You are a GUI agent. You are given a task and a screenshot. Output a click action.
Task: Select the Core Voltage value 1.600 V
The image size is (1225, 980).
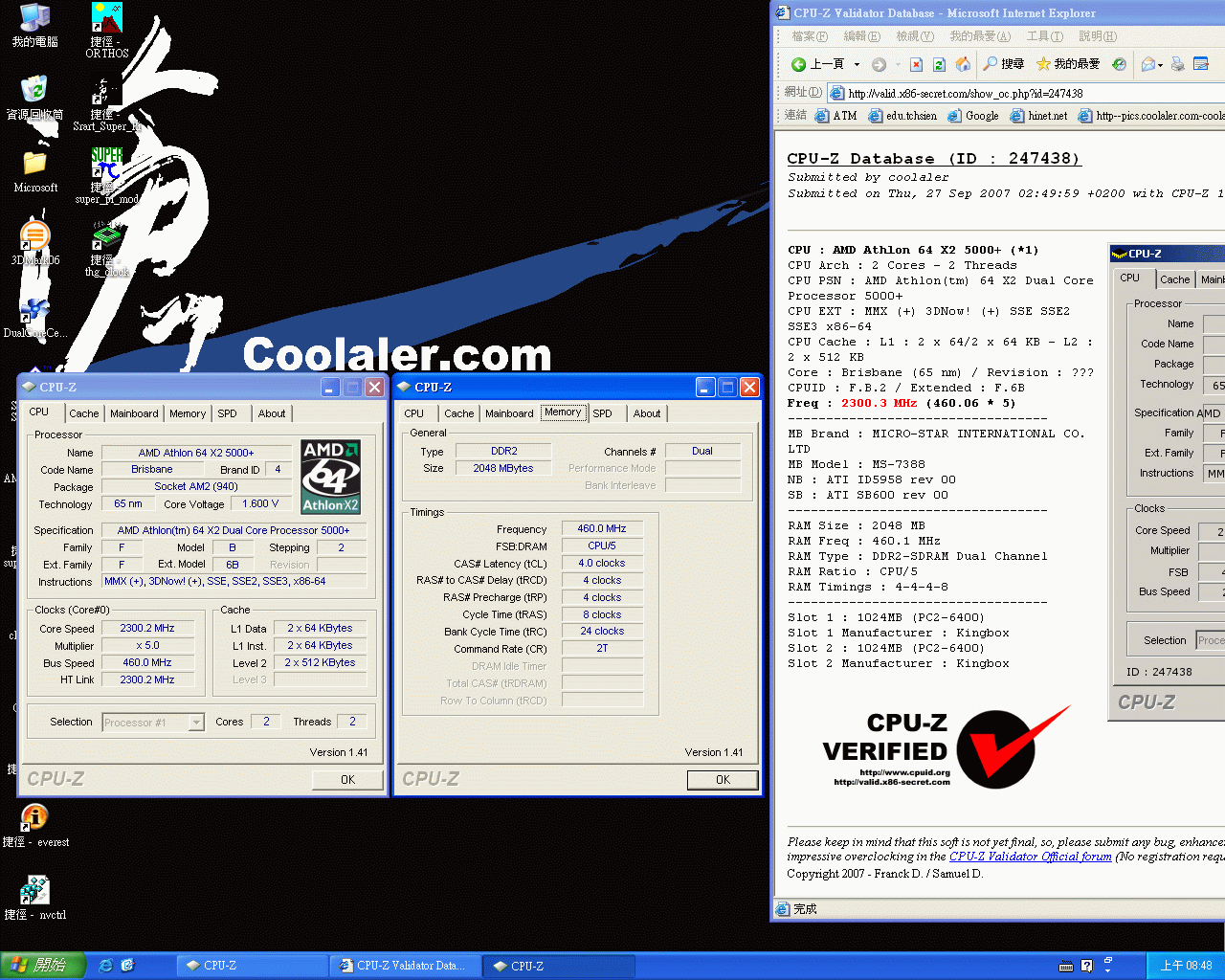260,503
